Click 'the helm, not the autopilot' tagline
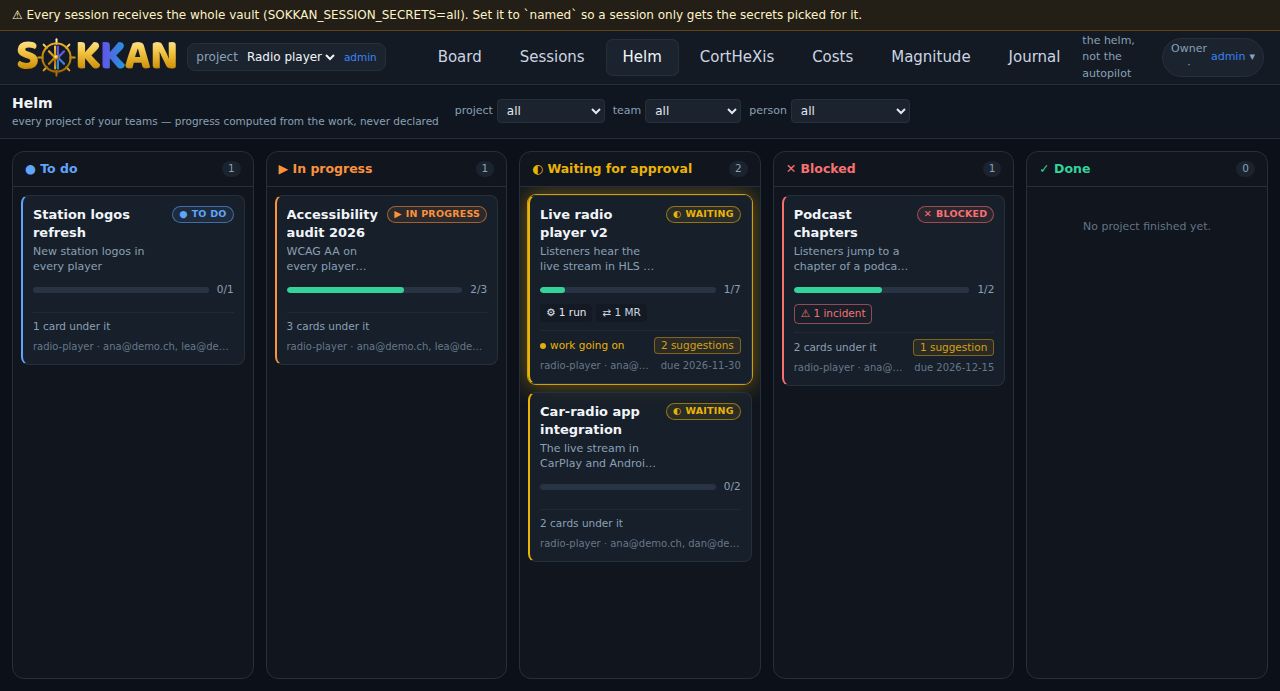 pos(1108,57)
